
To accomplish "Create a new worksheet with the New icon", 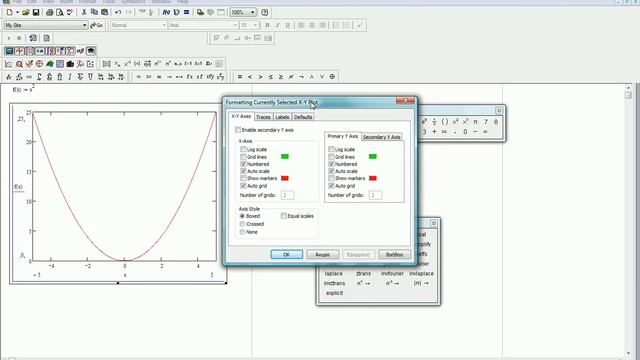I will click(x=9, y=12).
